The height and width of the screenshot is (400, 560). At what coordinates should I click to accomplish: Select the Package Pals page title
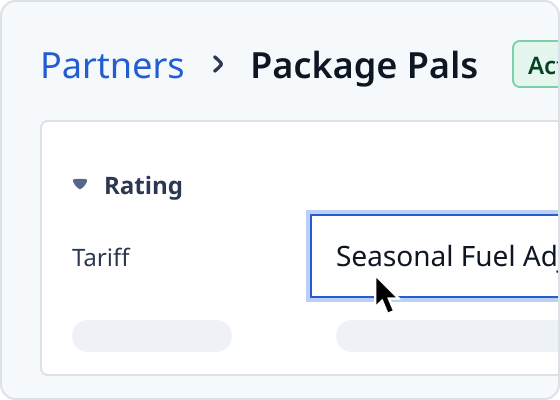[364, 66]
